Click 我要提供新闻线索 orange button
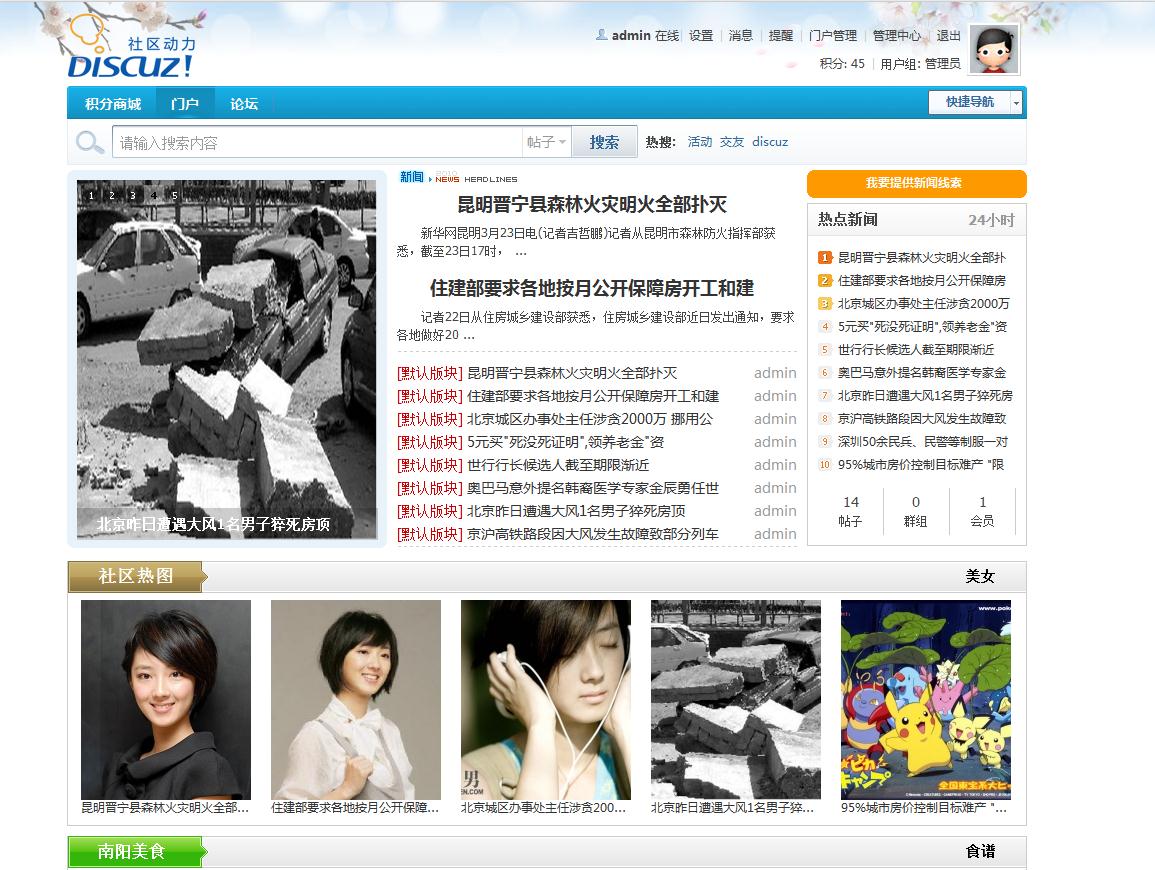This screenshot has width=1155, height=870. [916, 183]
